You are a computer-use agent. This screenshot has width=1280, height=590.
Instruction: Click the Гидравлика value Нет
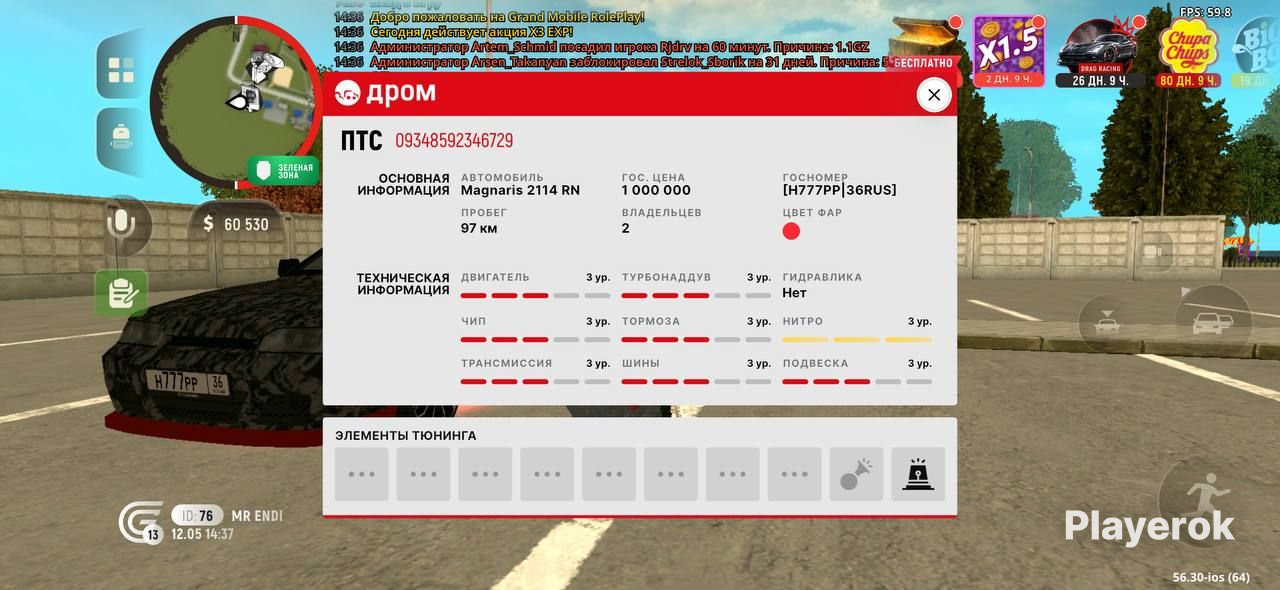[794, 293]
